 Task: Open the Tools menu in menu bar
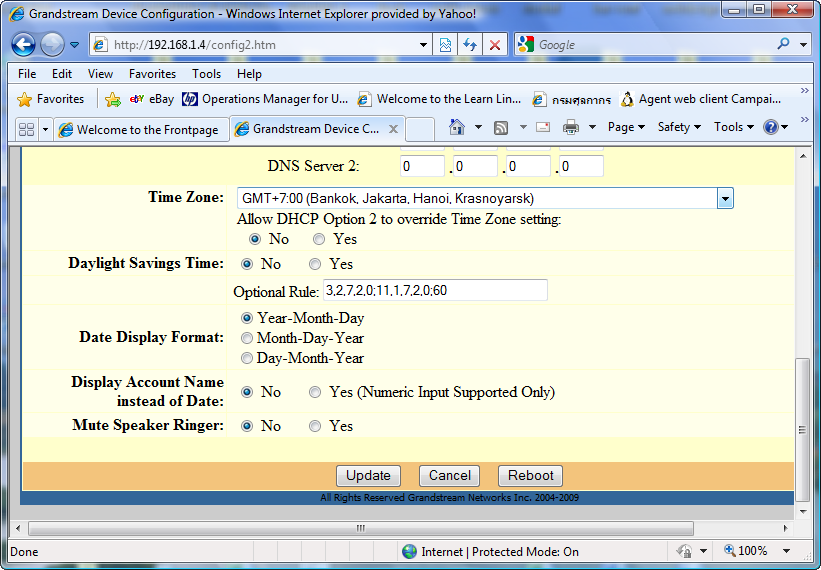coord(206,74)
